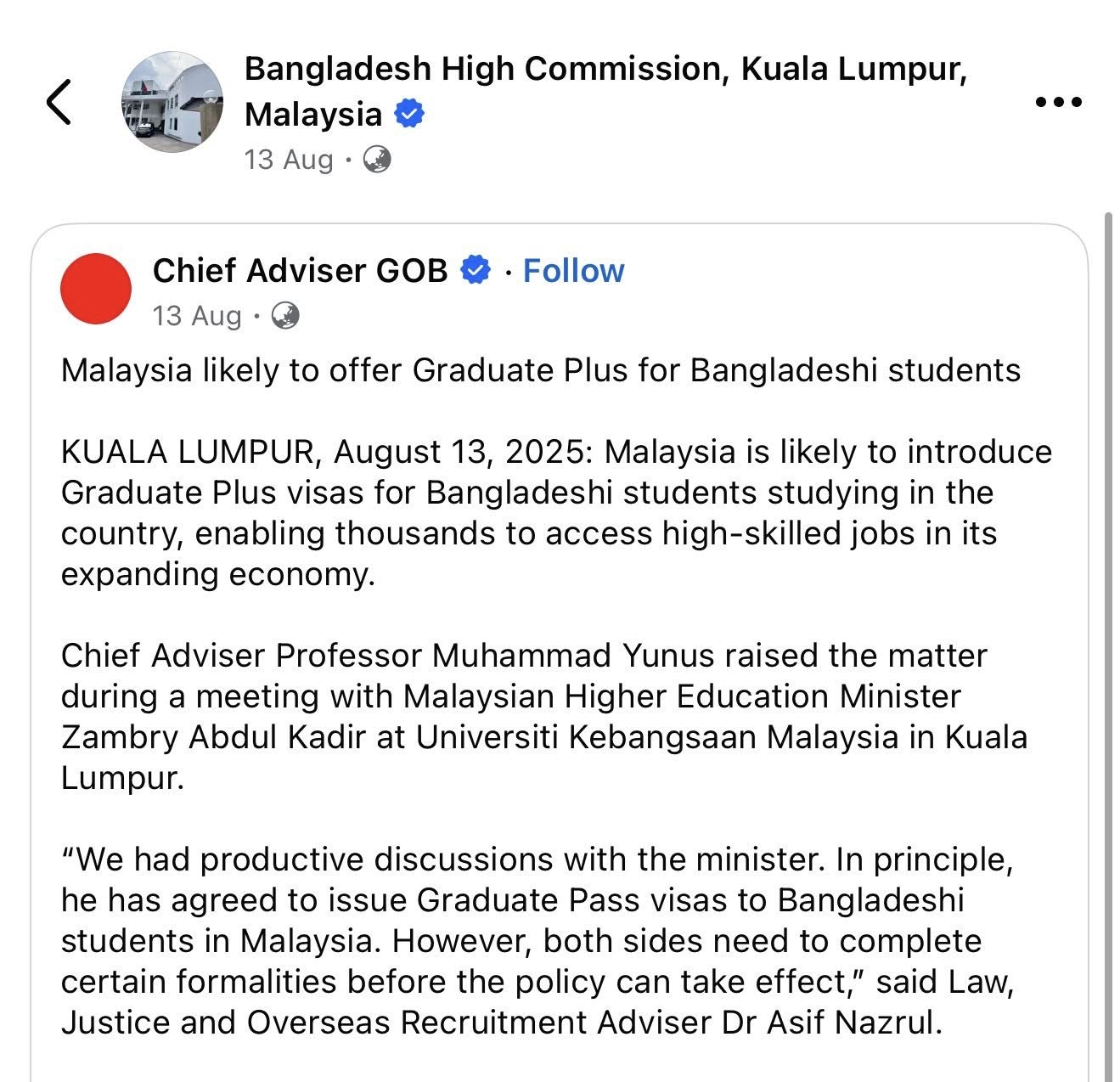Click the vertical scrollbar on the right edge
The image size is (1120, 1082).
point(1107,595)
